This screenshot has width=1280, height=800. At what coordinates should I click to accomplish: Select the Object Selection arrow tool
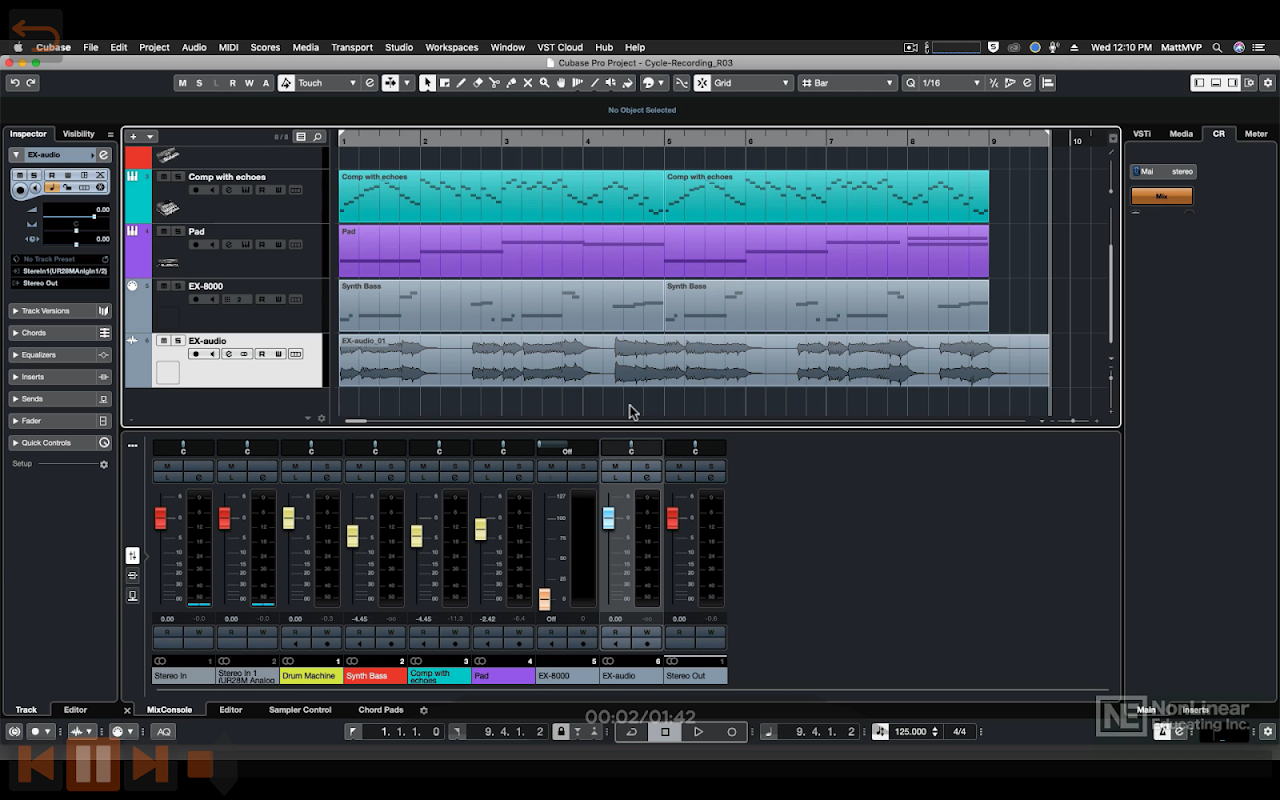coord(428,83)
